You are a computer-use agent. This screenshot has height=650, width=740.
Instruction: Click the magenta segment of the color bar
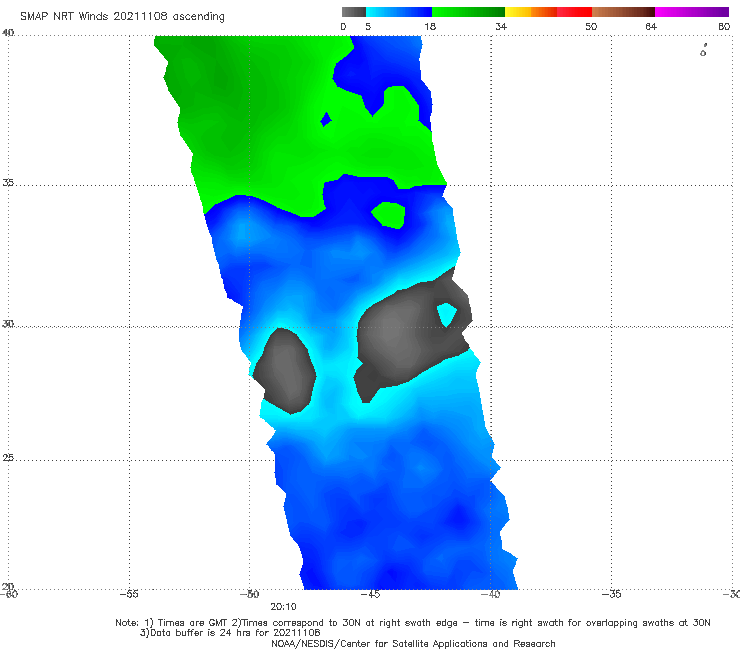[x=692, y=12]
